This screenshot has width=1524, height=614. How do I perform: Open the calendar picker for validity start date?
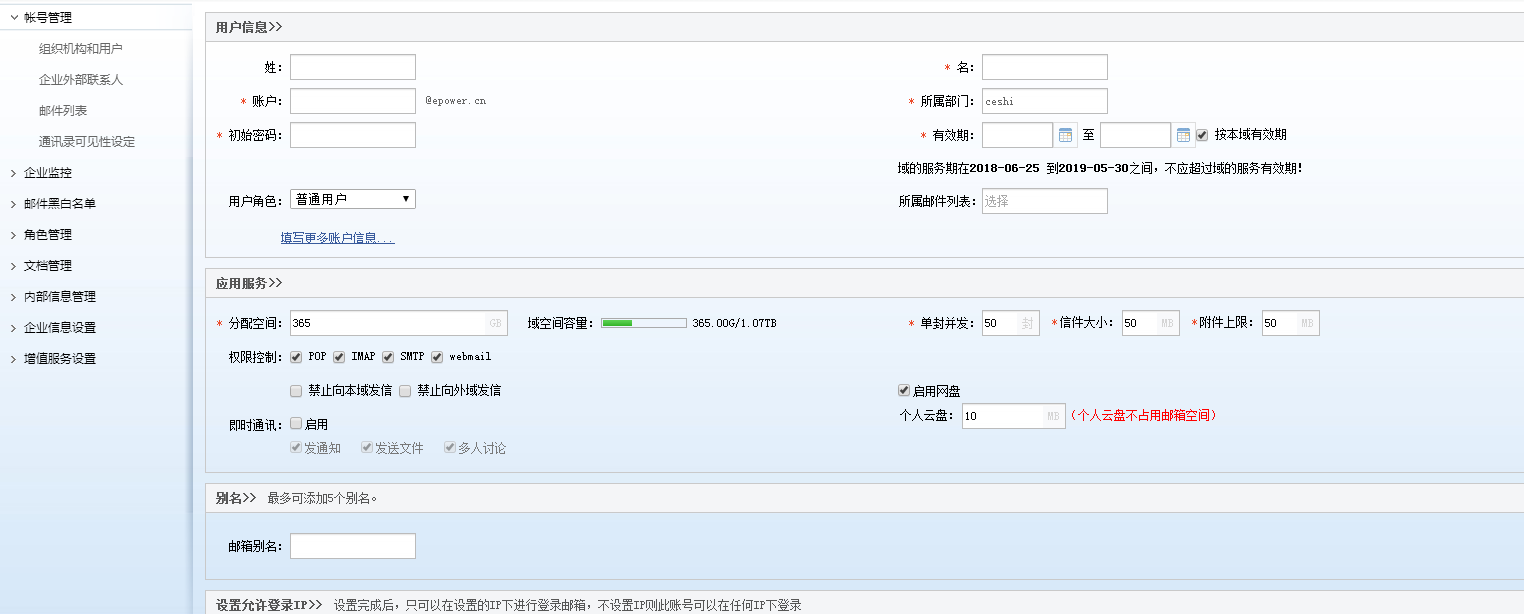1065,134
